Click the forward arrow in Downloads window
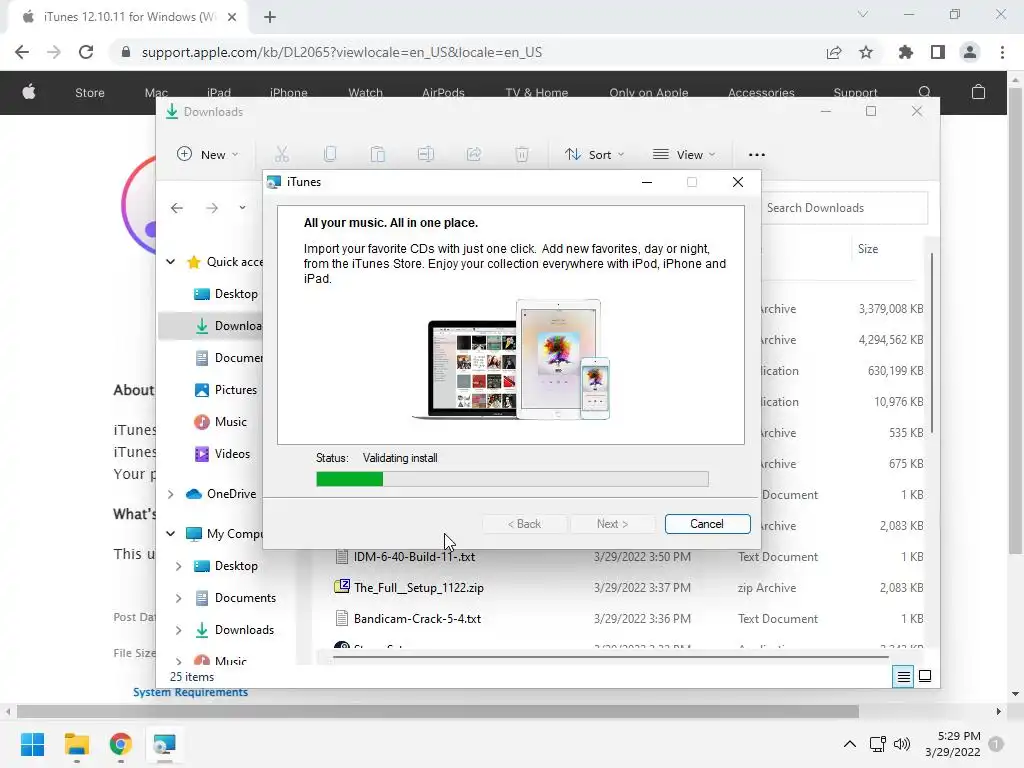1024x768 pixels. pyautogui.click(x=212, y=208)
